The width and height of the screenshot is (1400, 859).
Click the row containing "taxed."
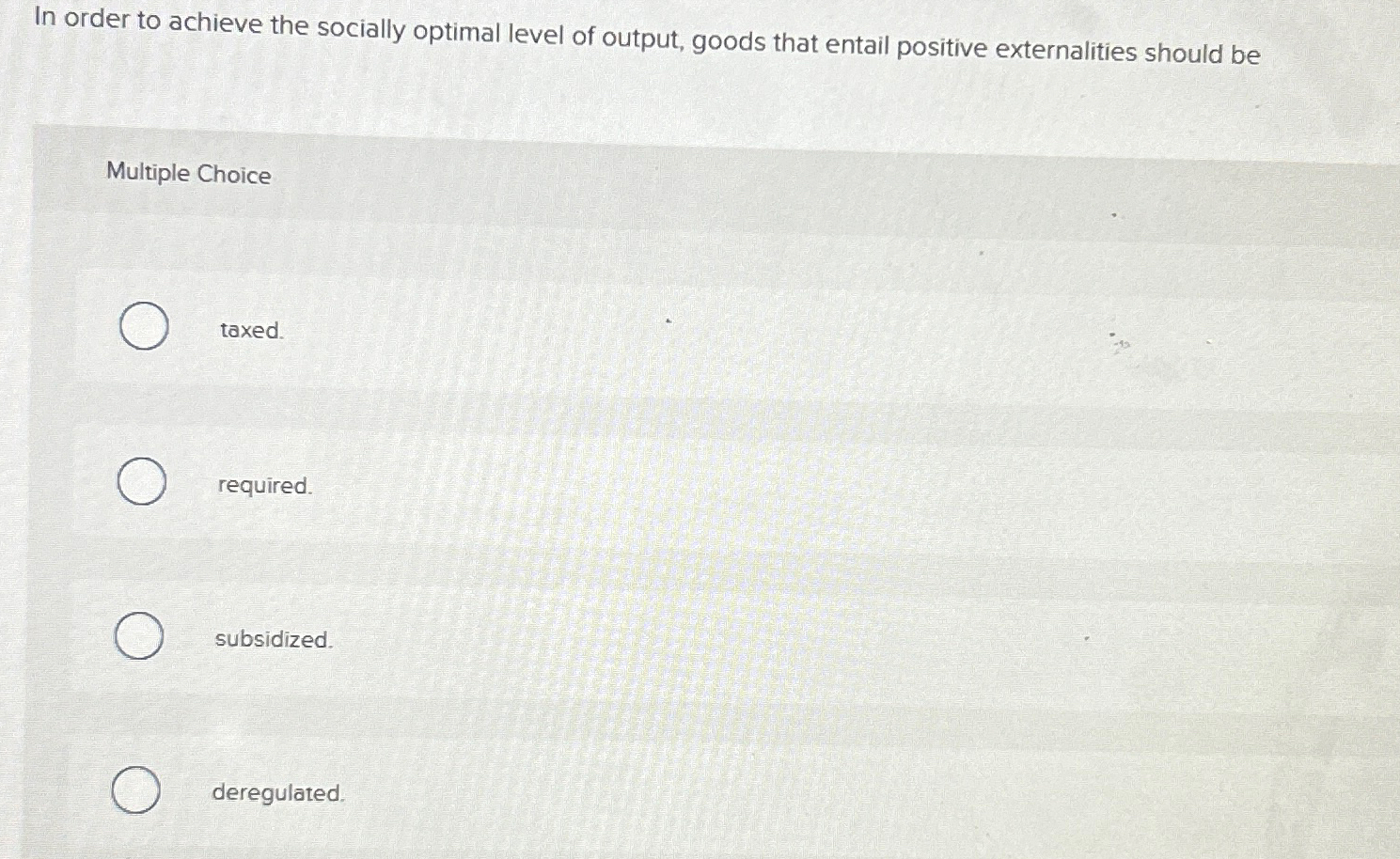point(658,329)
